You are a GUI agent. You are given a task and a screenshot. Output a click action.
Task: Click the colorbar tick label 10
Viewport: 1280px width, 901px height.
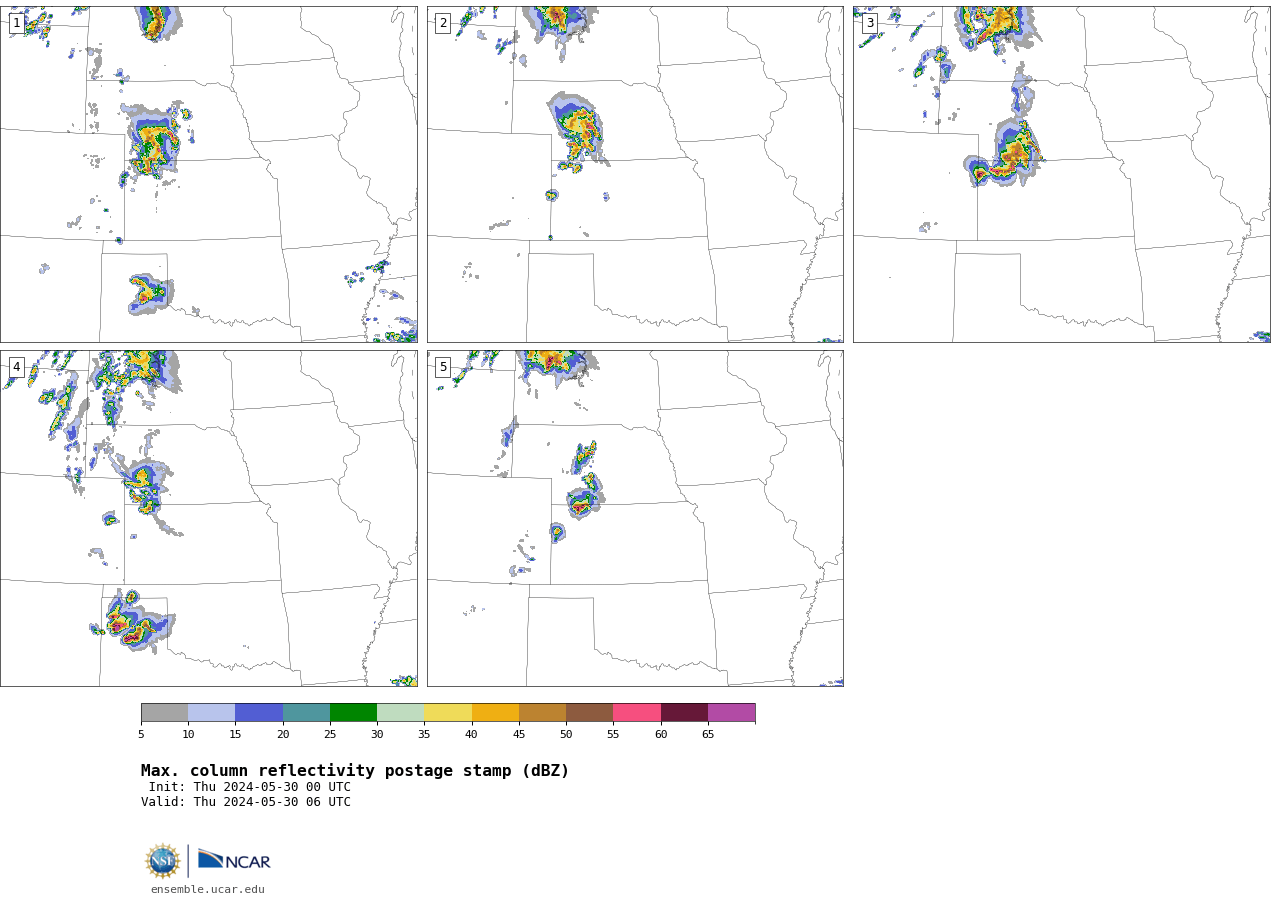(x=188, y=735)
